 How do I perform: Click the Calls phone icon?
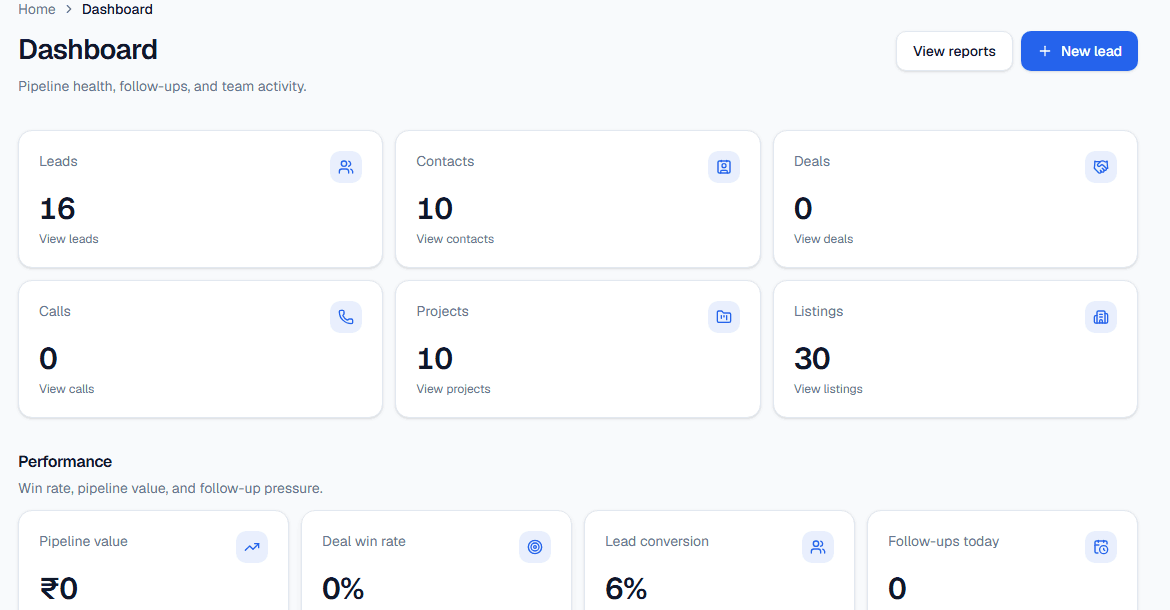(345, 317)
